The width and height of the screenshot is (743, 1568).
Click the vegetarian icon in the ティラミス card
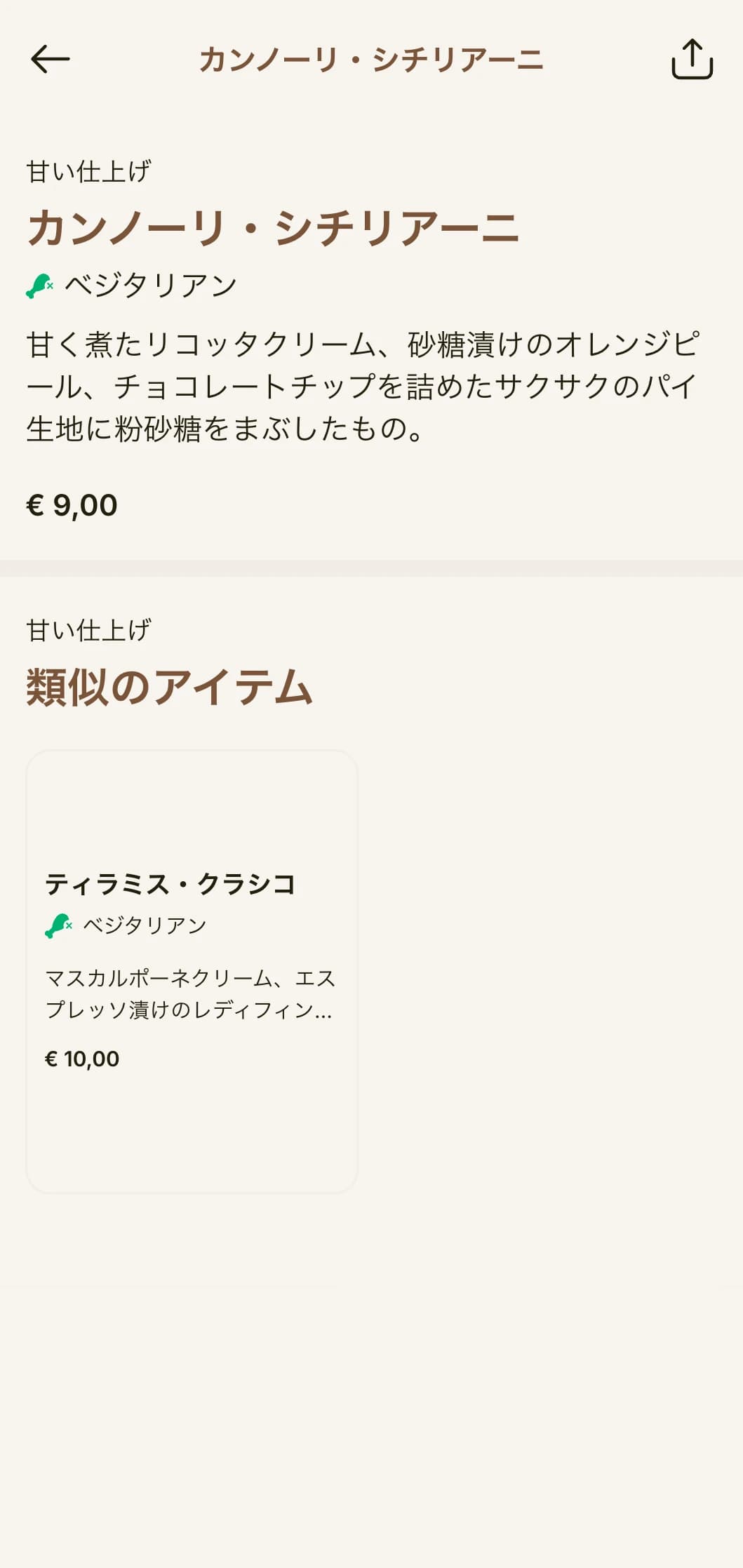pos(59,925)
